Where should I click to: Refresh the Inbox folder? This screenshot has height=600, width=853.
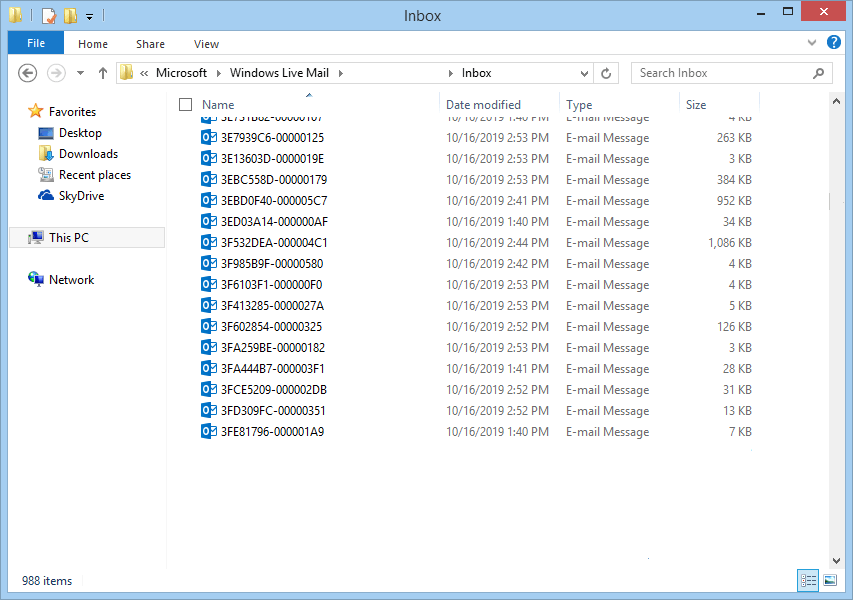pos(606,73)
